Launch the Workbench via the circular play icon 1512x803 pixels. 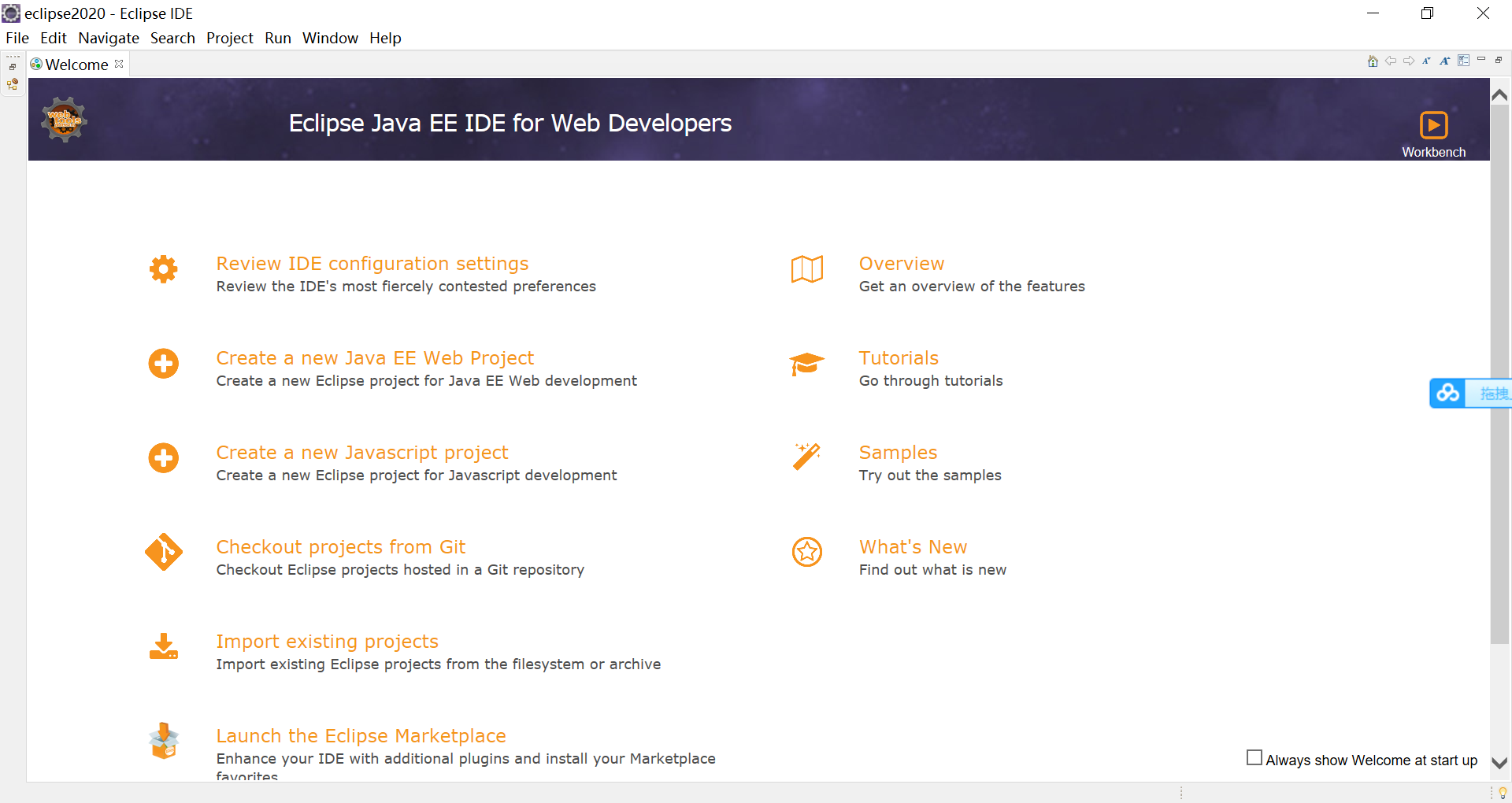1433,126
